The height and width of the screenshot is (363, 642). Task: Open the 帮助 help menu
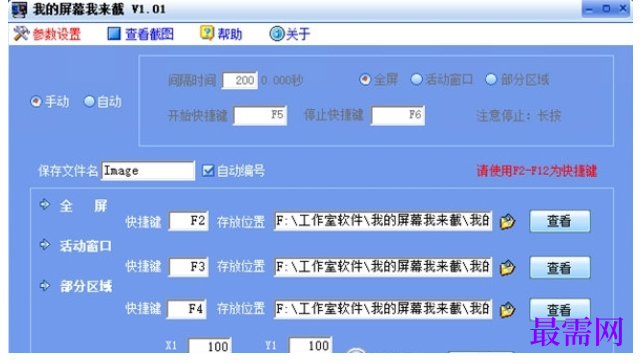[x=230, y=34]
